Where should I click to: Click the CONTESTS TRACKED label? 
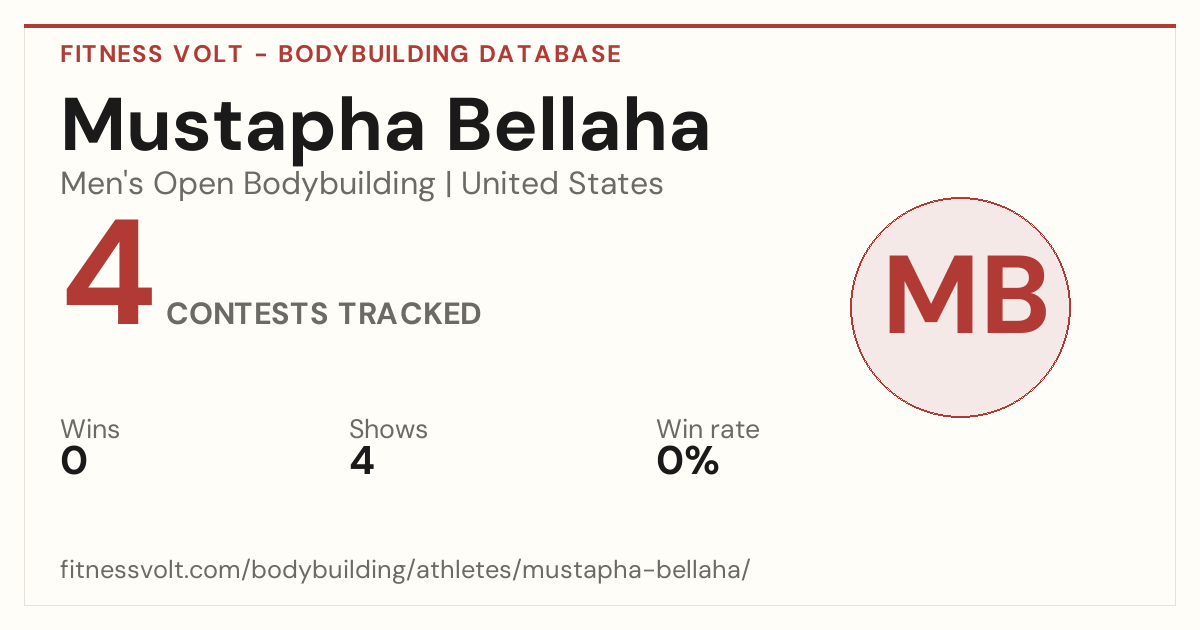pyautogui.click(x=324, y=314)
